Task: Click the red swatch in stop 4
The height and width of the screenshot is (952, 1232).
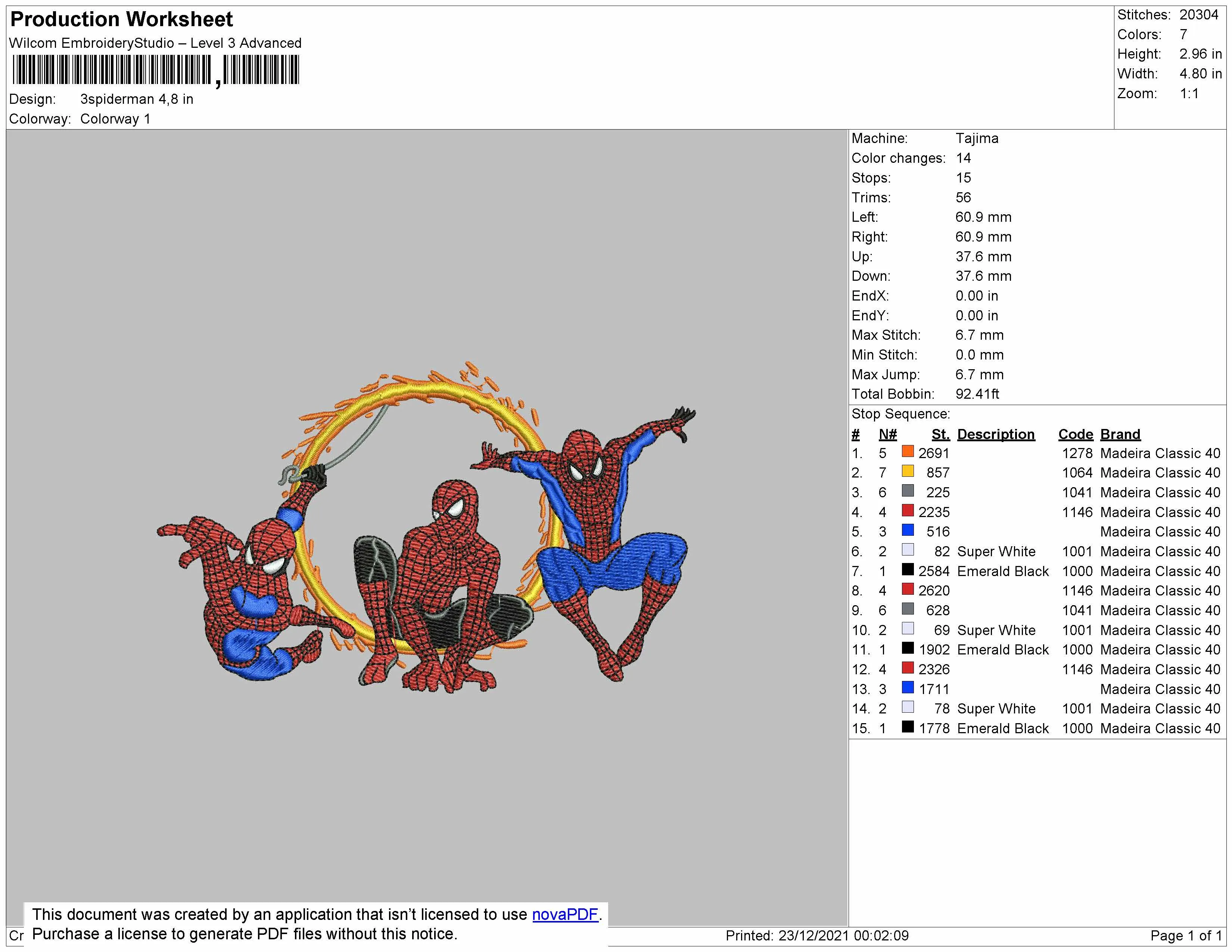Action: [908, 510]
